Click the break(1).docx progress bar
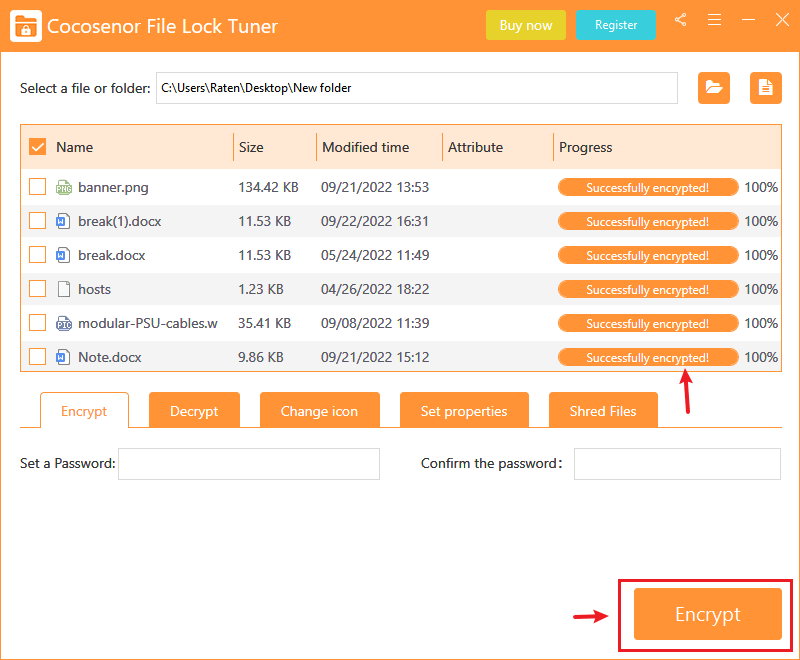Image resolution: width=800 pixels, height=660 pixels. tap(648, 221)
